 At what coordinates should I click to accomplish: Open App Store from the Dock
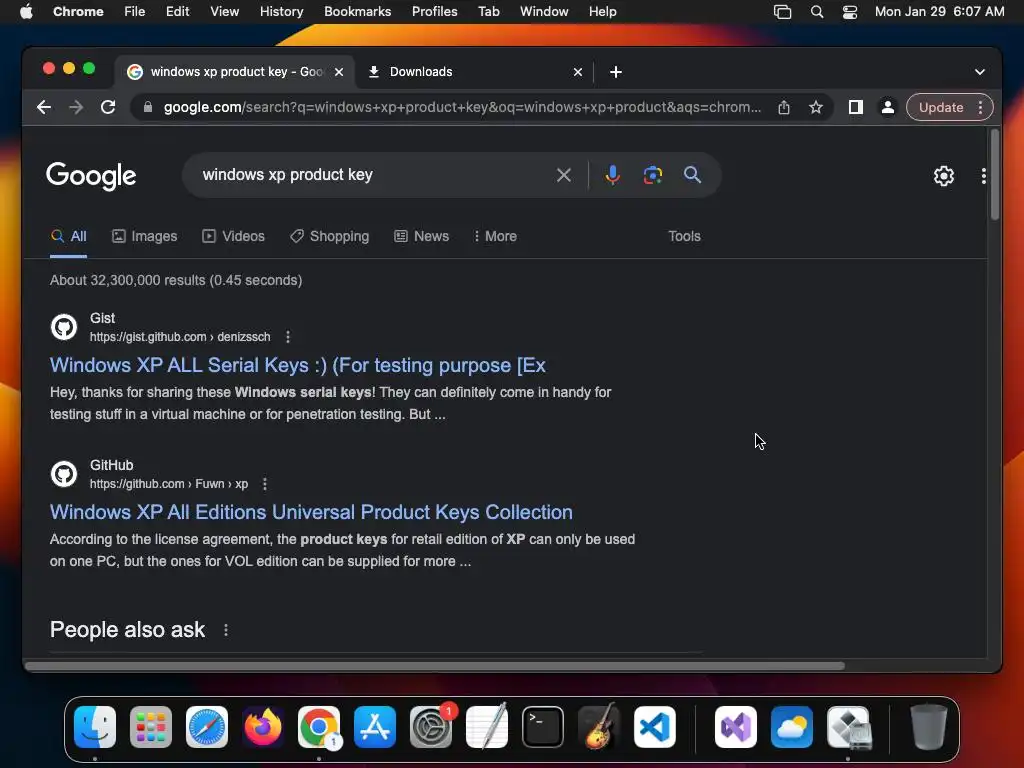[375, 727]
